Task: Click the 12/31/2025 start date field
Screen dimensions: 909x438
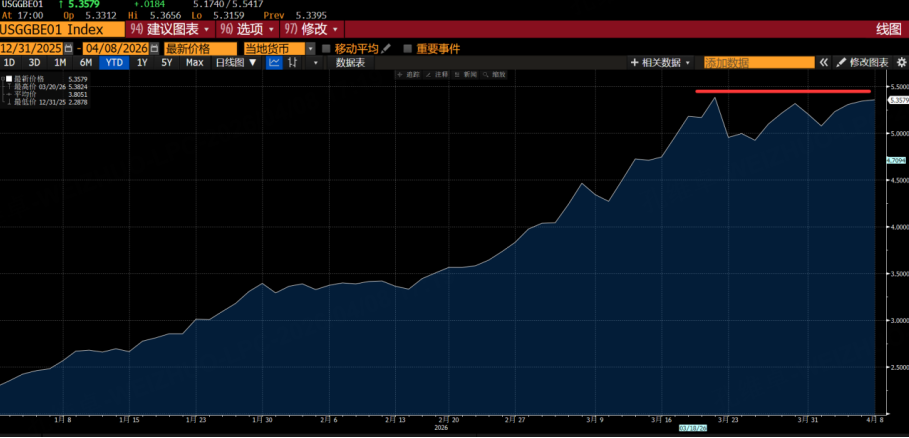Action: click(x=32, y=49)
